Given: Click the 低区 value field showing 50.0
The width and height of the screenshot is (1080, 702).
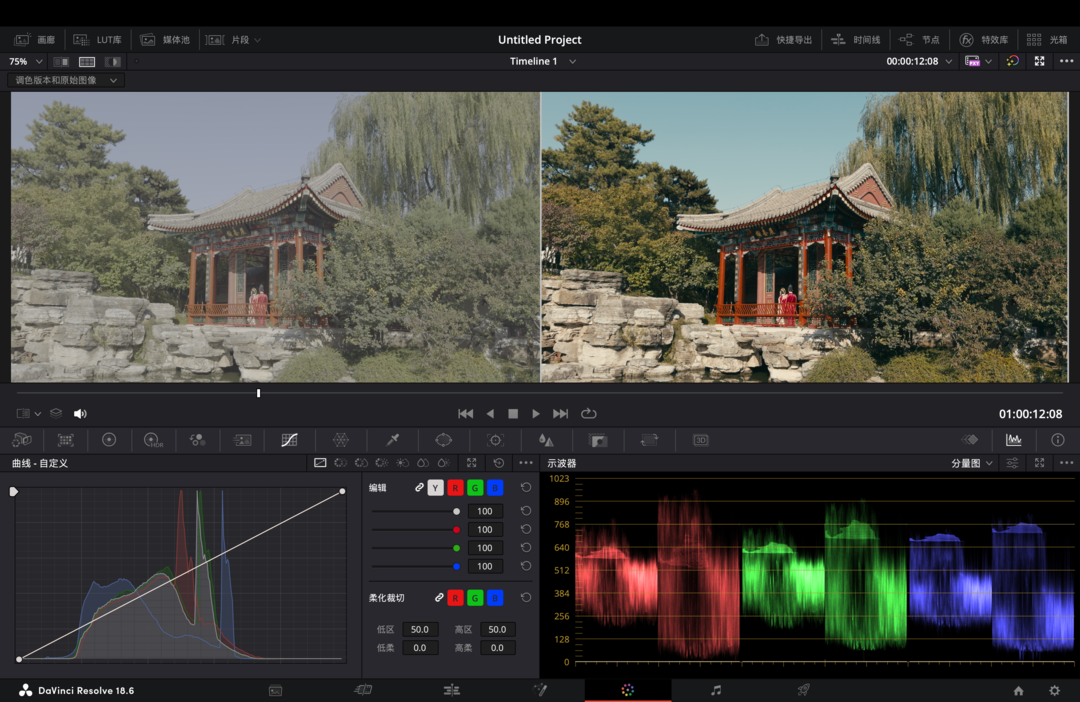Looking at the screenshot, I should point(419,630).
